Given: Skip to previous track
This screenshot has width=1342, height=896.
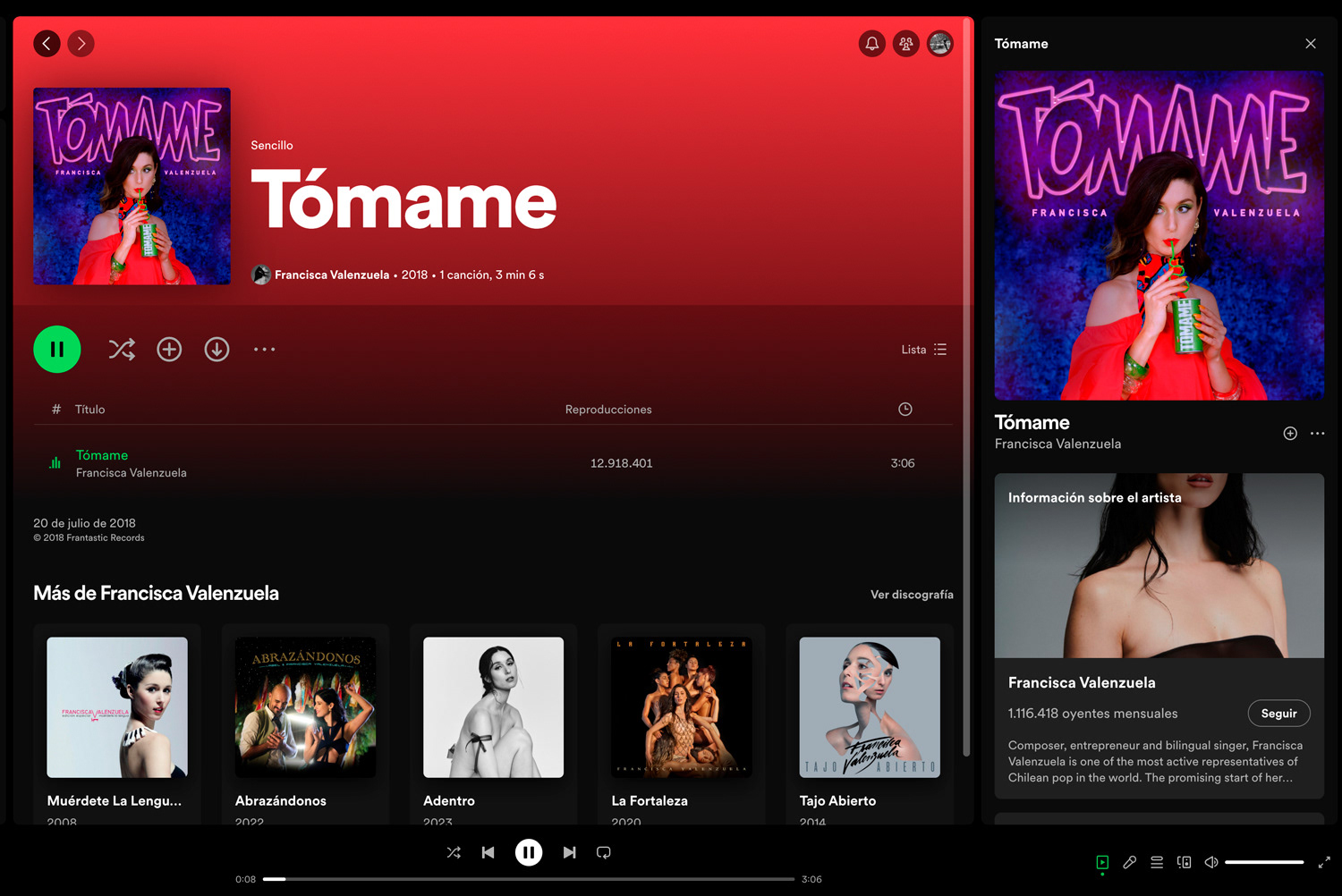Looking at the screenshot, I should pos(488,852).
